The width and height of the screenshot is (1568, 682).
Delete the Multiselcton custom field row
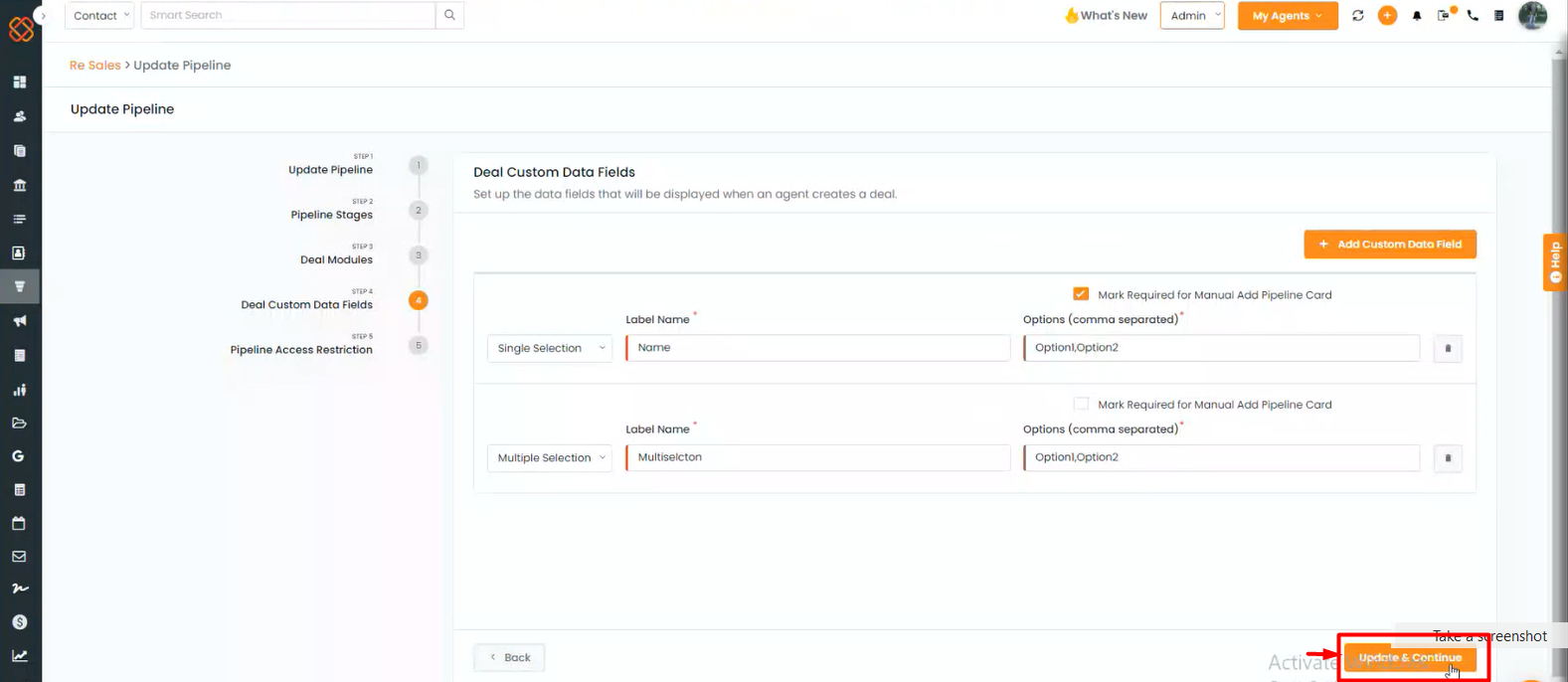[x=1447, y=458]
